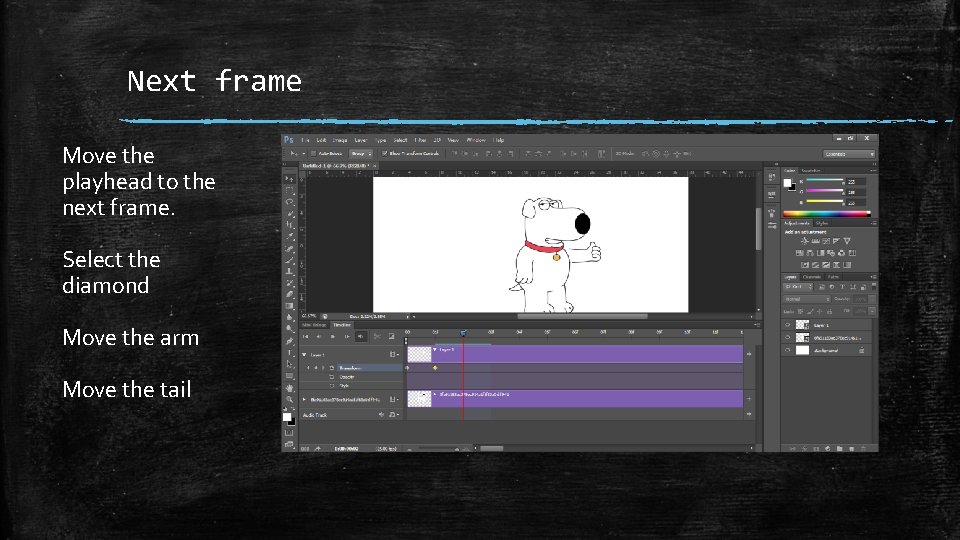Hide the Background layer using its eye
The width and height of the screenshot is (960, 540).
[x=788, y=350]
